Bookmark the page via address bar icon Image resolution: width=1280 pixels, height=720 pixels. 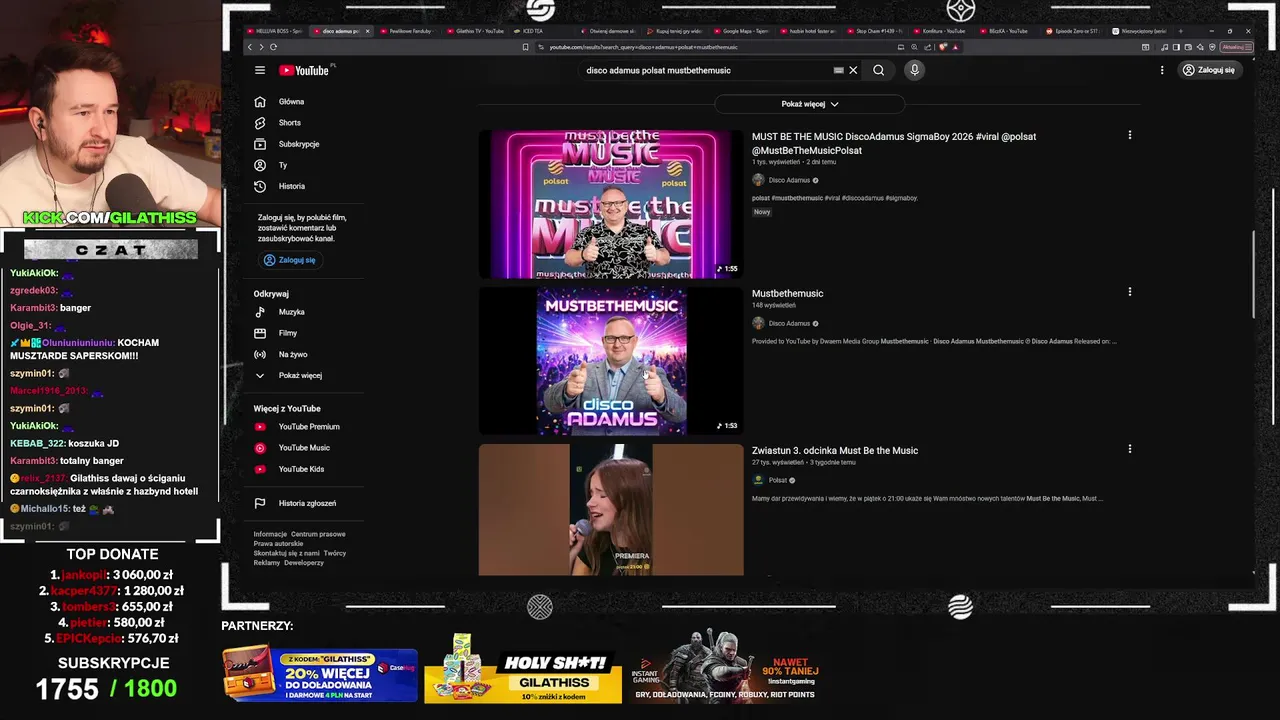pyautogui.click(x=525, y=47)
